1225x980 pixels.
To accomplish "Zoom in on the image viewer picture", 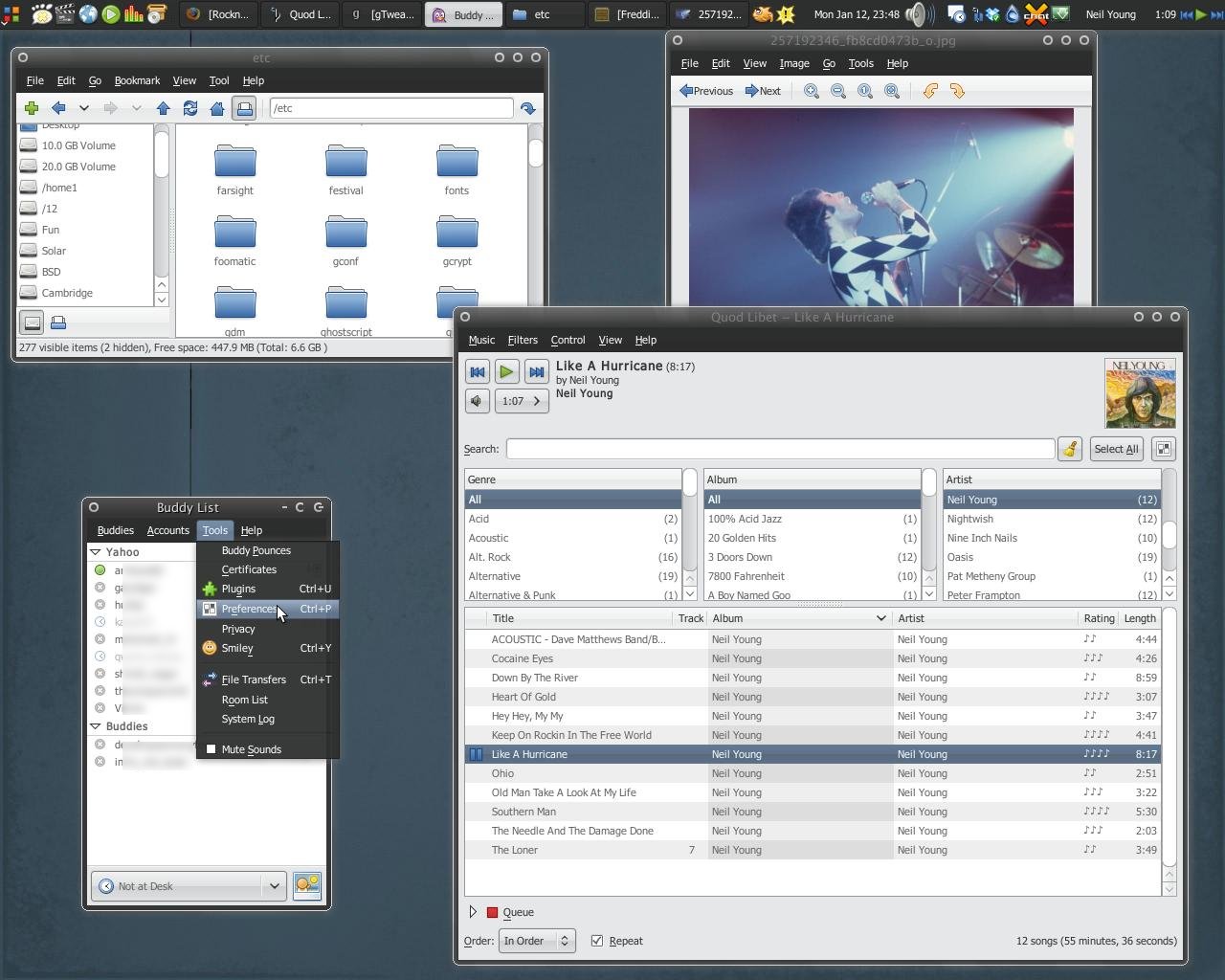I will (x=812, y=91).
